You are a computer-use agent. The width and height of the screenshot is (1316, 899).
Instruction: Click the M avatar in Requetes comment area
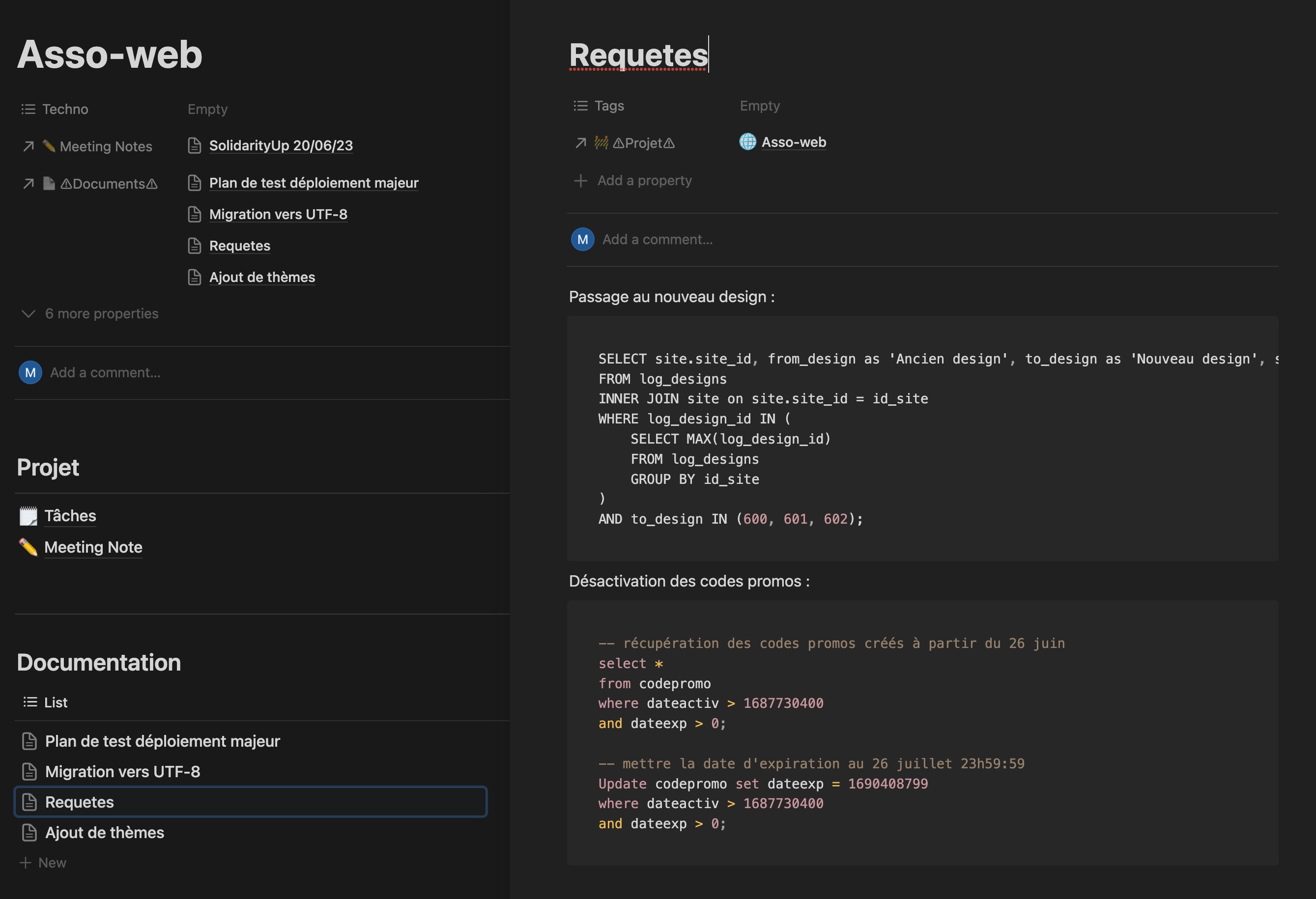tap(582, 239)
